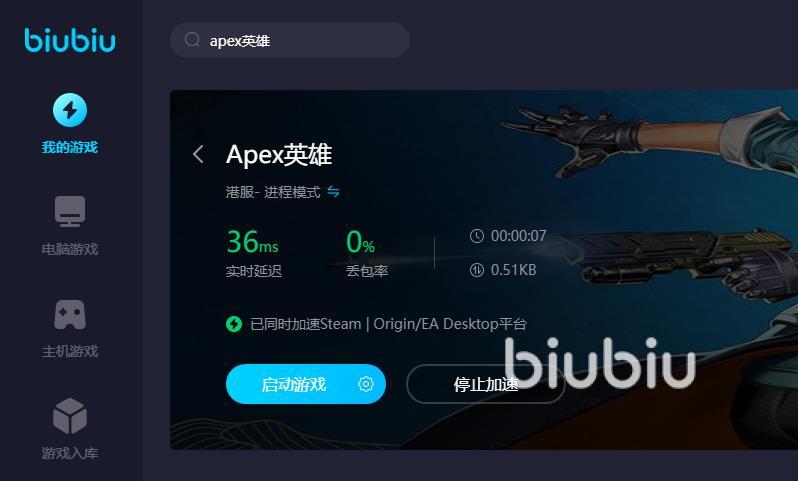
Task: Go back using the left chevron beside Apex英雄
Action: tap(198, 154)
